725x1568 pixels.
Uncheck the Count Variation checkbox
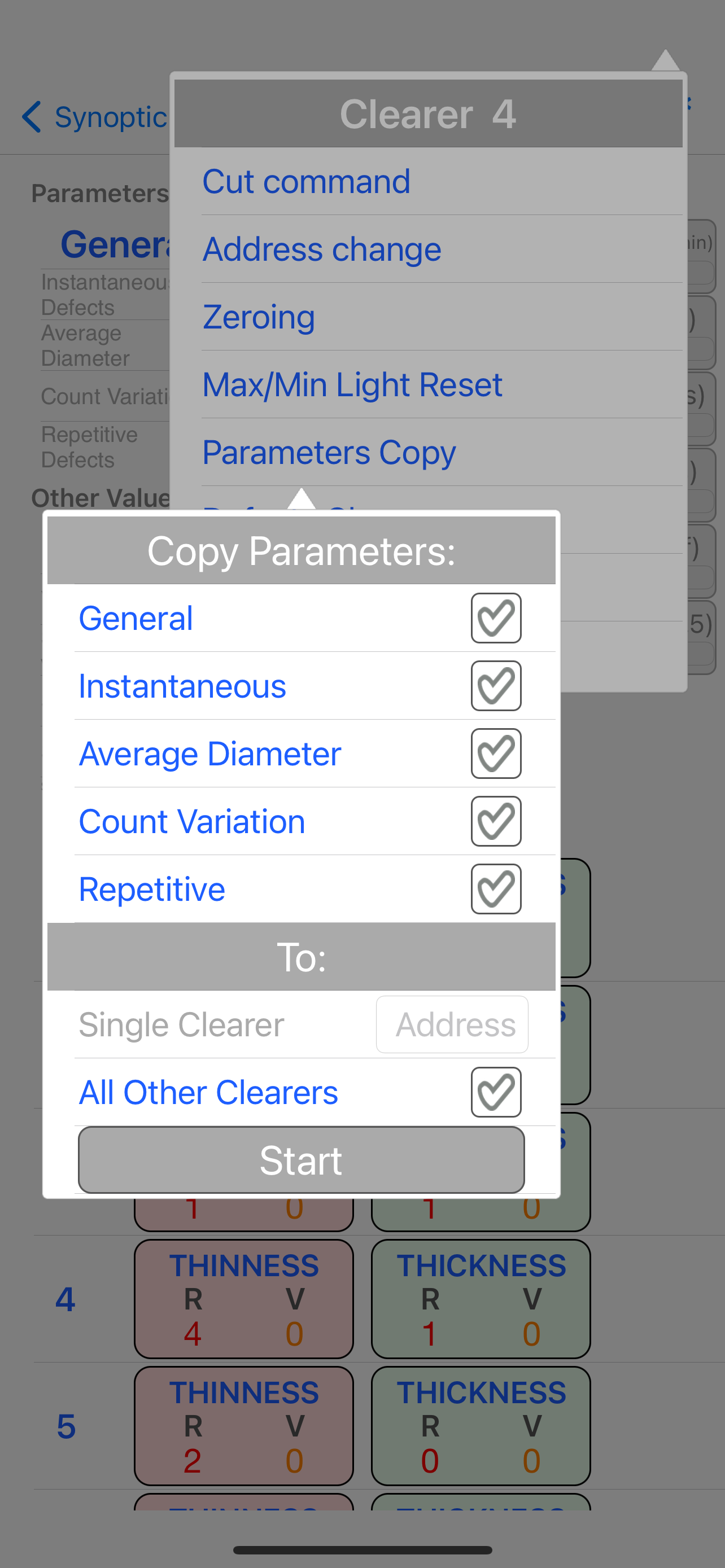point(496,821)
